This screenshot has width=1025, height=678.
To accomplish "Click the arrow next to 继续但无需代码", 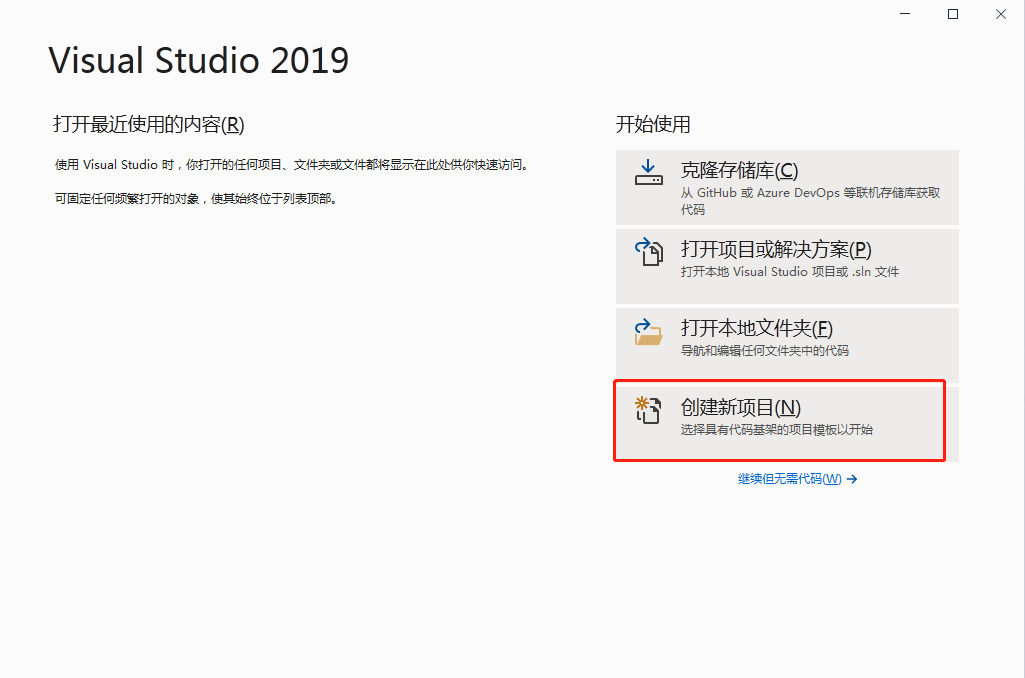I will [852, 479].
